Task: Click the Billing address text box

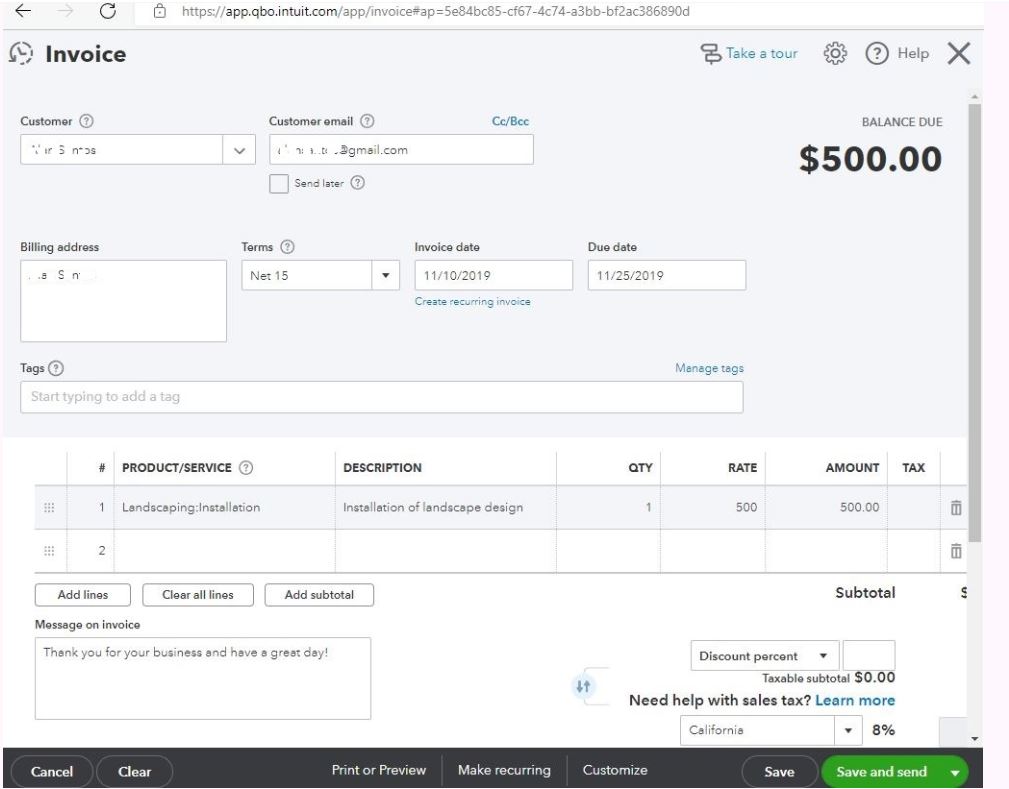Action: coord(123,301)
